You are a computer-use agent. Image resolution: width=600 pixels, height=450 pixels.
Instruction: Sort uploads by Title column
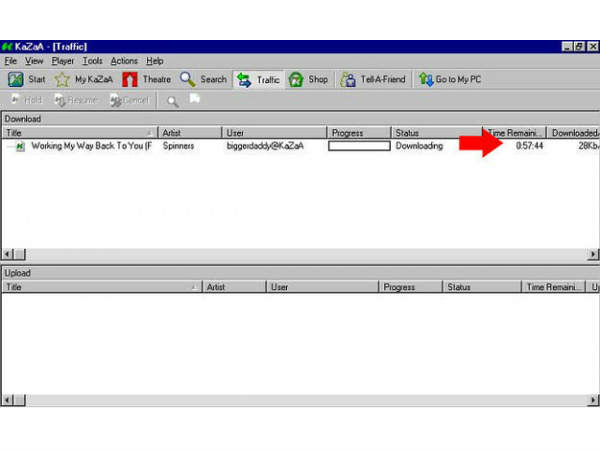(x=102, y=287)
